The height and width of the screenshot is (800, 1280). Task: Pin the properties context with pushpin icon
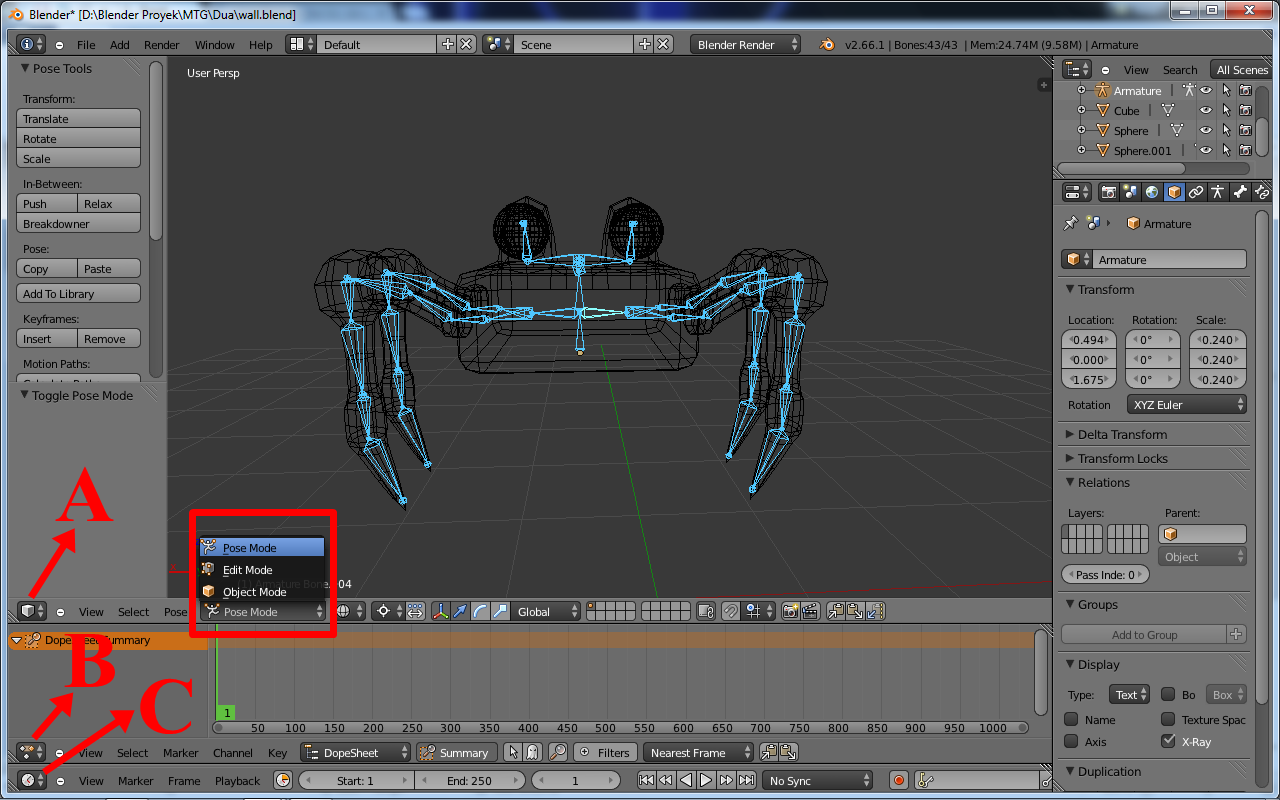[1071, 223]
